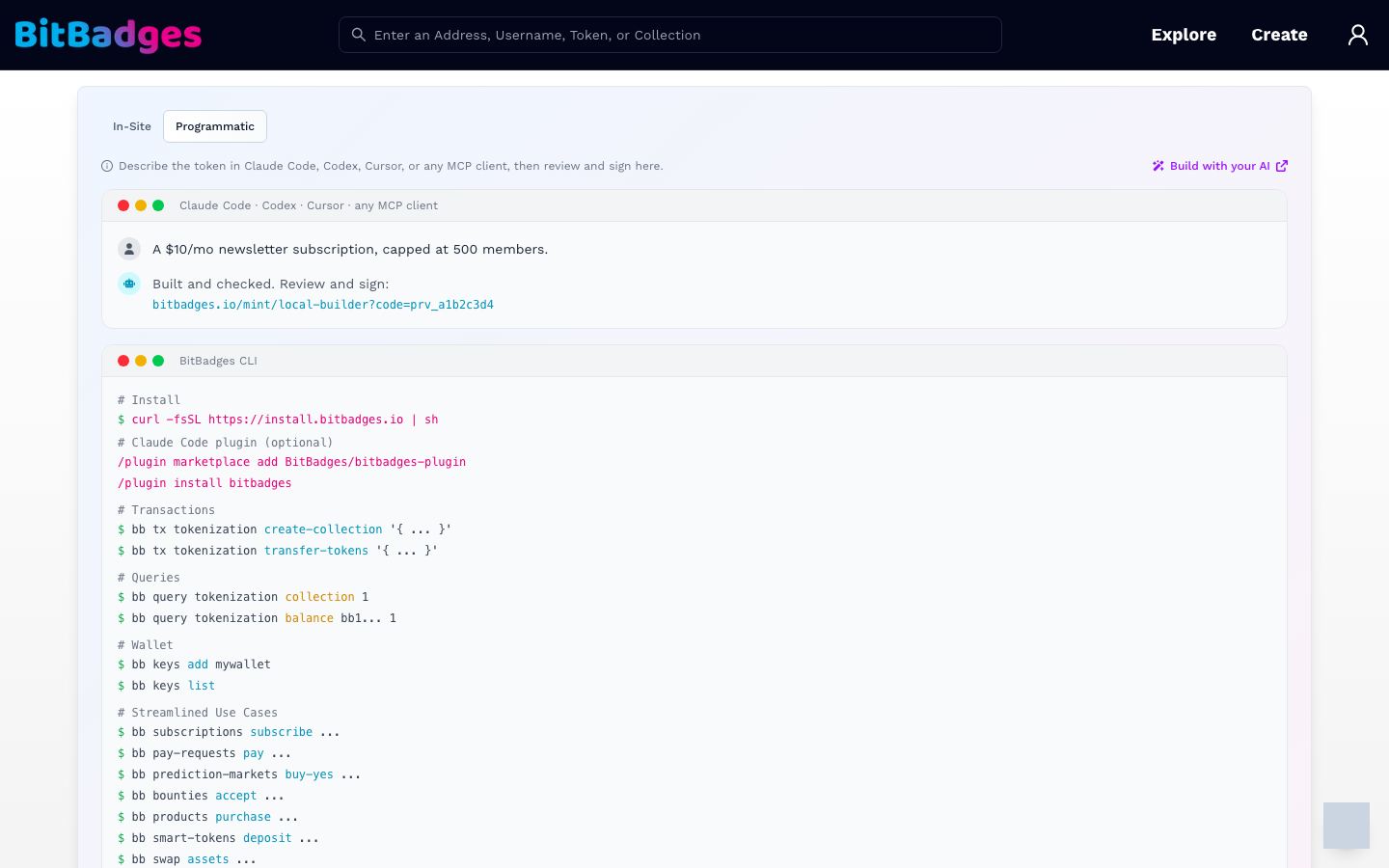Click 'Claude Code · Codex · Cursor' title
Viewport: 1389px width, 868px height.
[x=309, y=205]
